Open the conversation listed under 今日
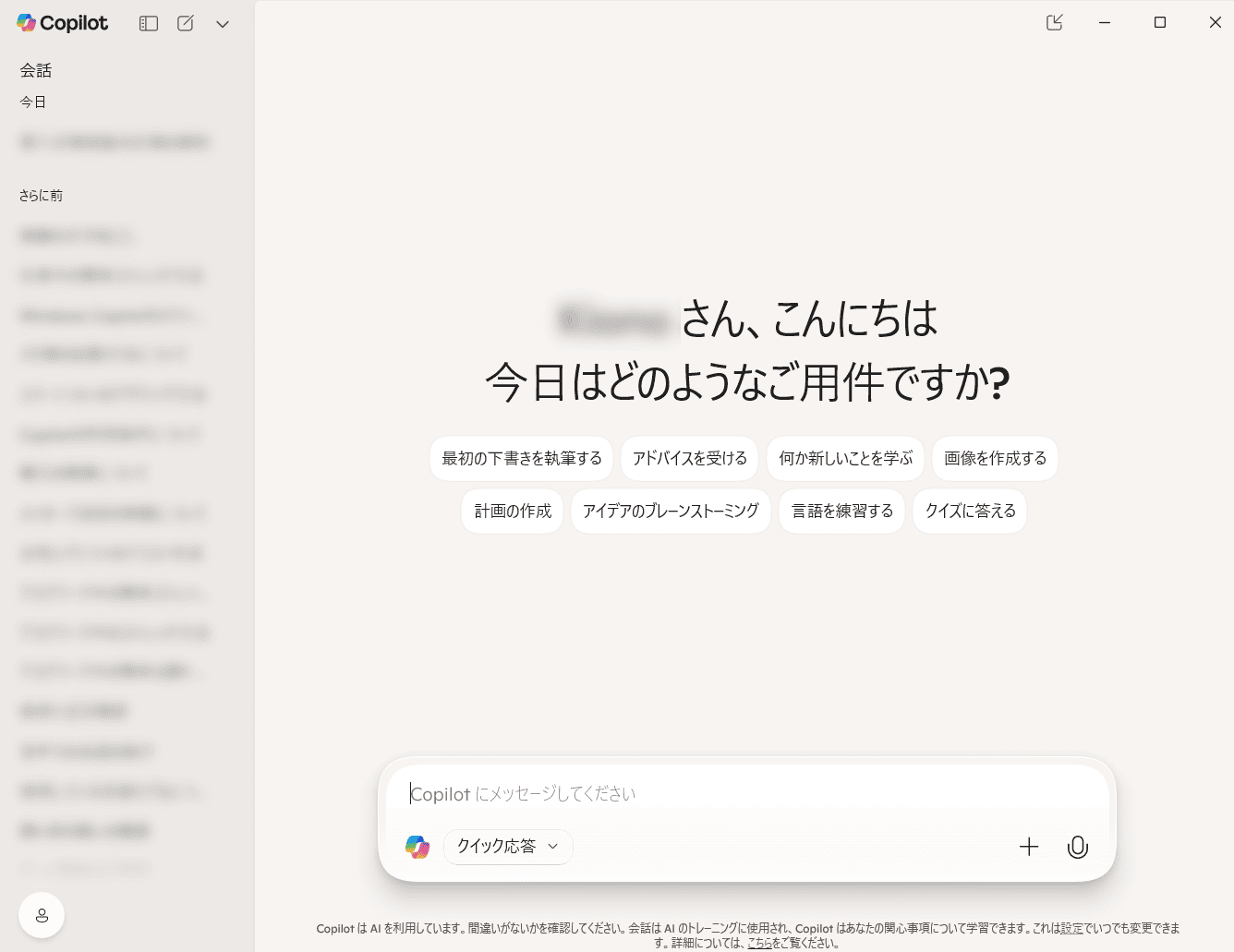The image size is (1234, 952). pyautogui.click(x=114, y=142)
